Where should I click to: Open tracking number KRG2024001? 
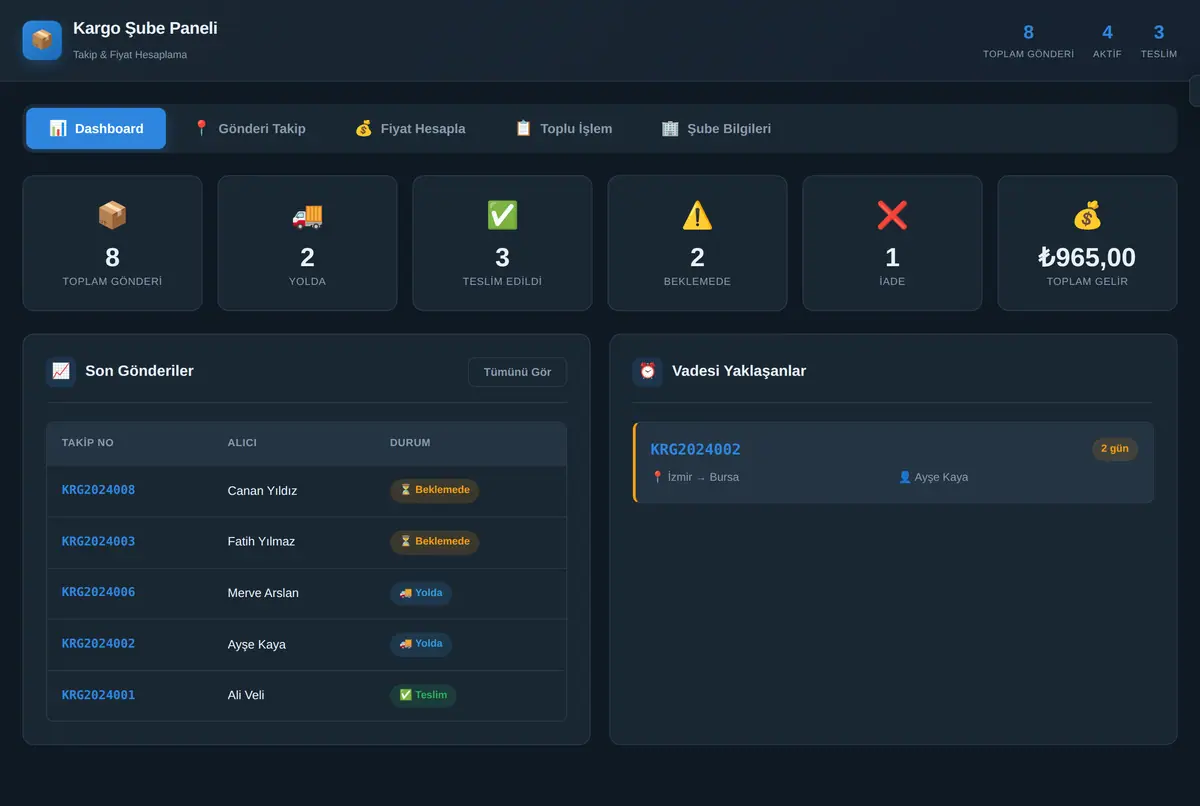tap(98, 695)
